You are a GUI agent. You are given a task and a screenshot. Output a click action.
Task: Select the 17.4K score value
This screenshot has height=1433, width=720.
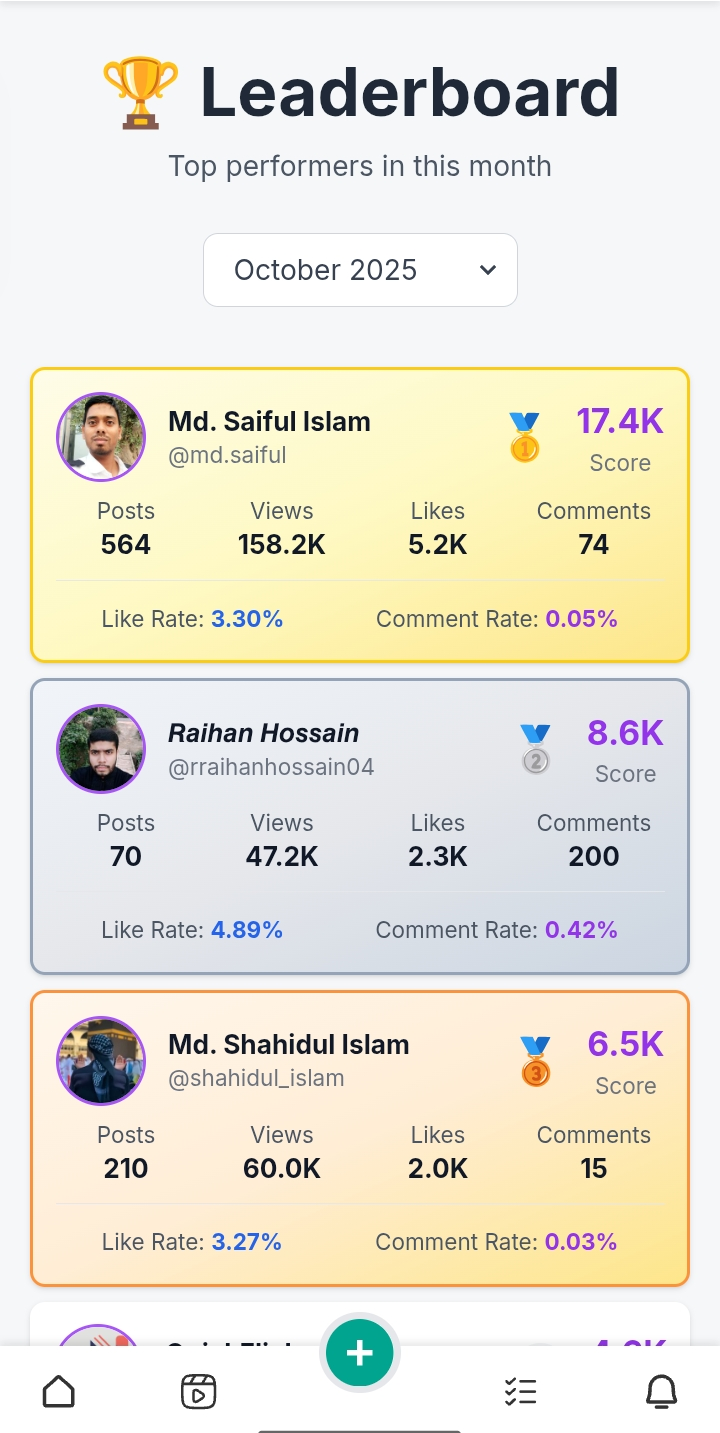pyautogui.click(x=619, y=421)
